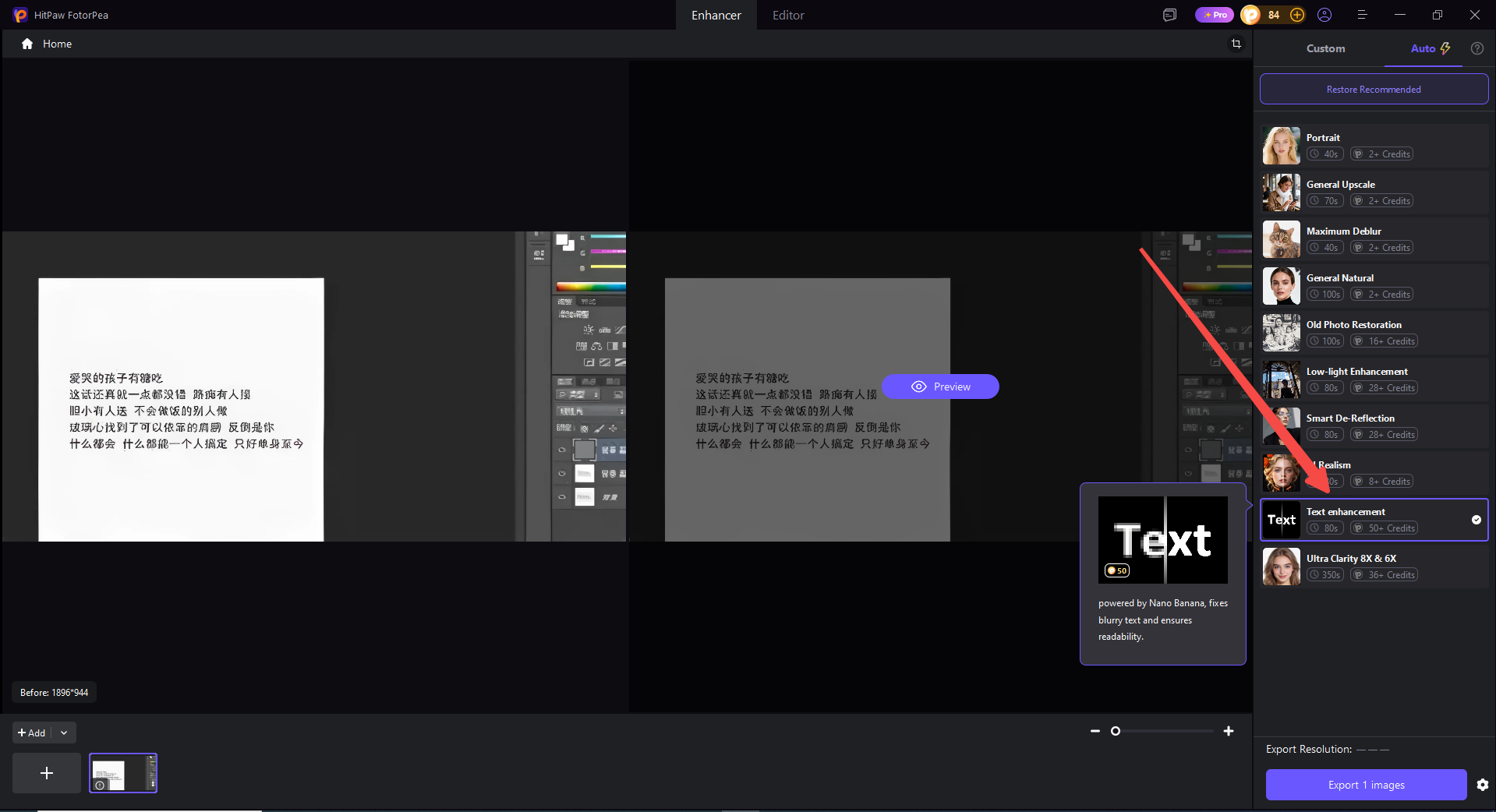Viewport: 1496px width, 812px height.
Task: Click the Pro upgrade badge
Action: [x=1215, y=15]
